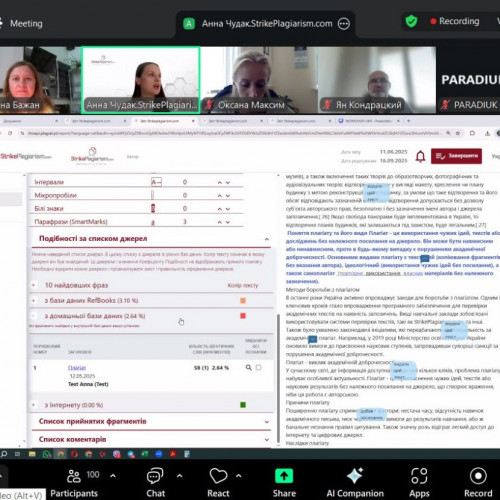The width and height of the screenshot is (500, 500).
Task: Click the magnifier icon in source row
Action: (249, 367)
